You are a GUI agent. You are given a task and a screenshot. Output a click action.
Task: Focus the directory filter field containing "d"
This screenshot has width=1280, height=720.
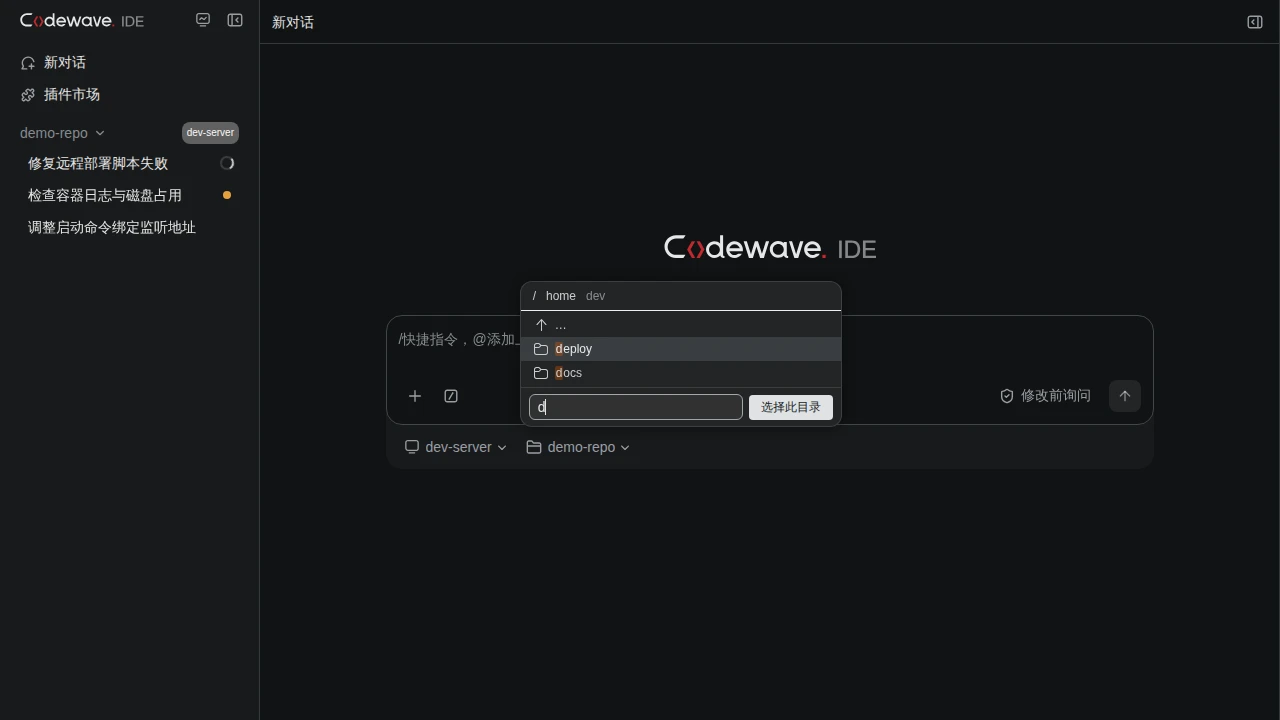pyautogui.click(x=636, y=407)
